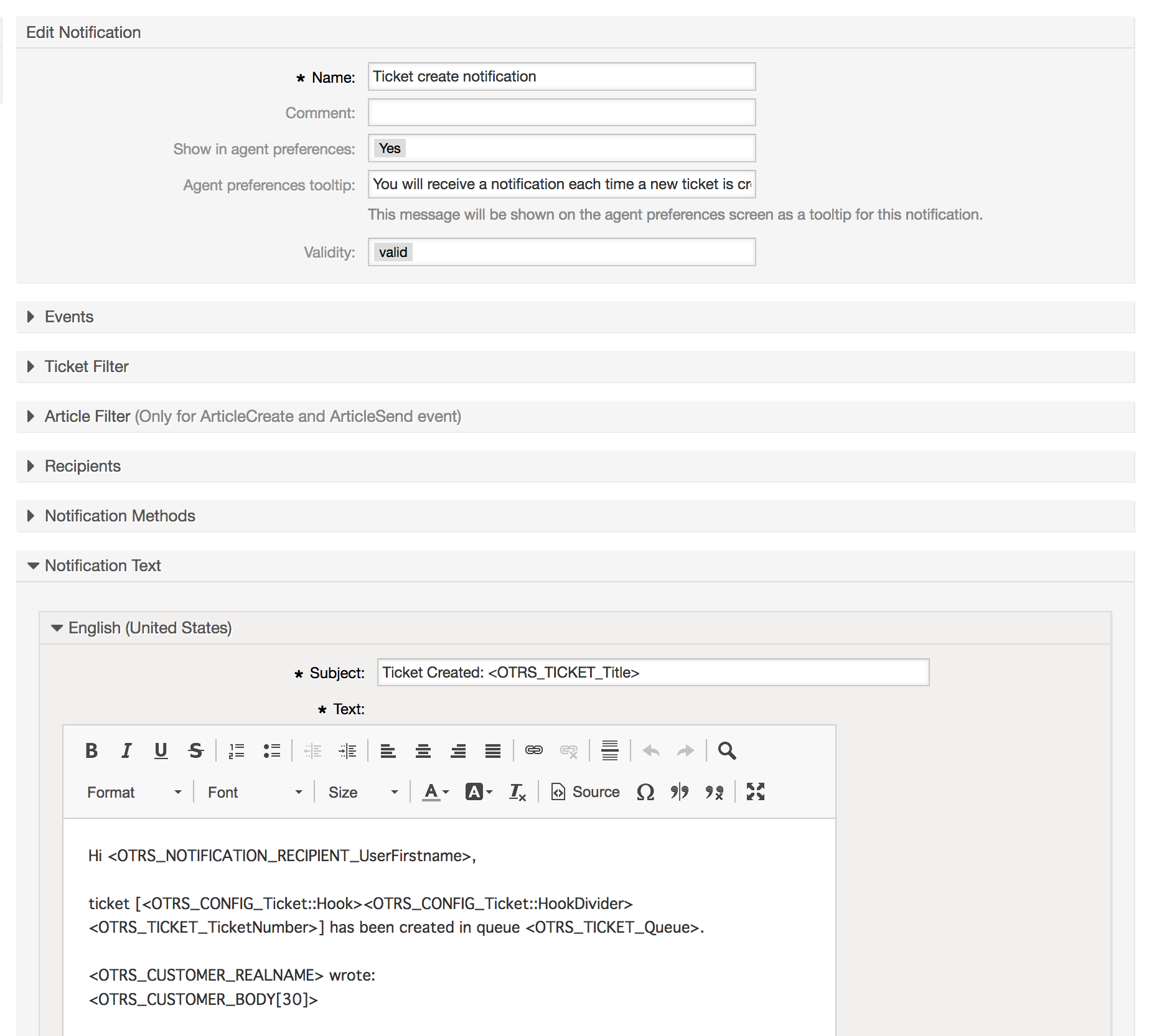
Task: Change Show in agent preferences to another value
Action: tap(560, 148)
